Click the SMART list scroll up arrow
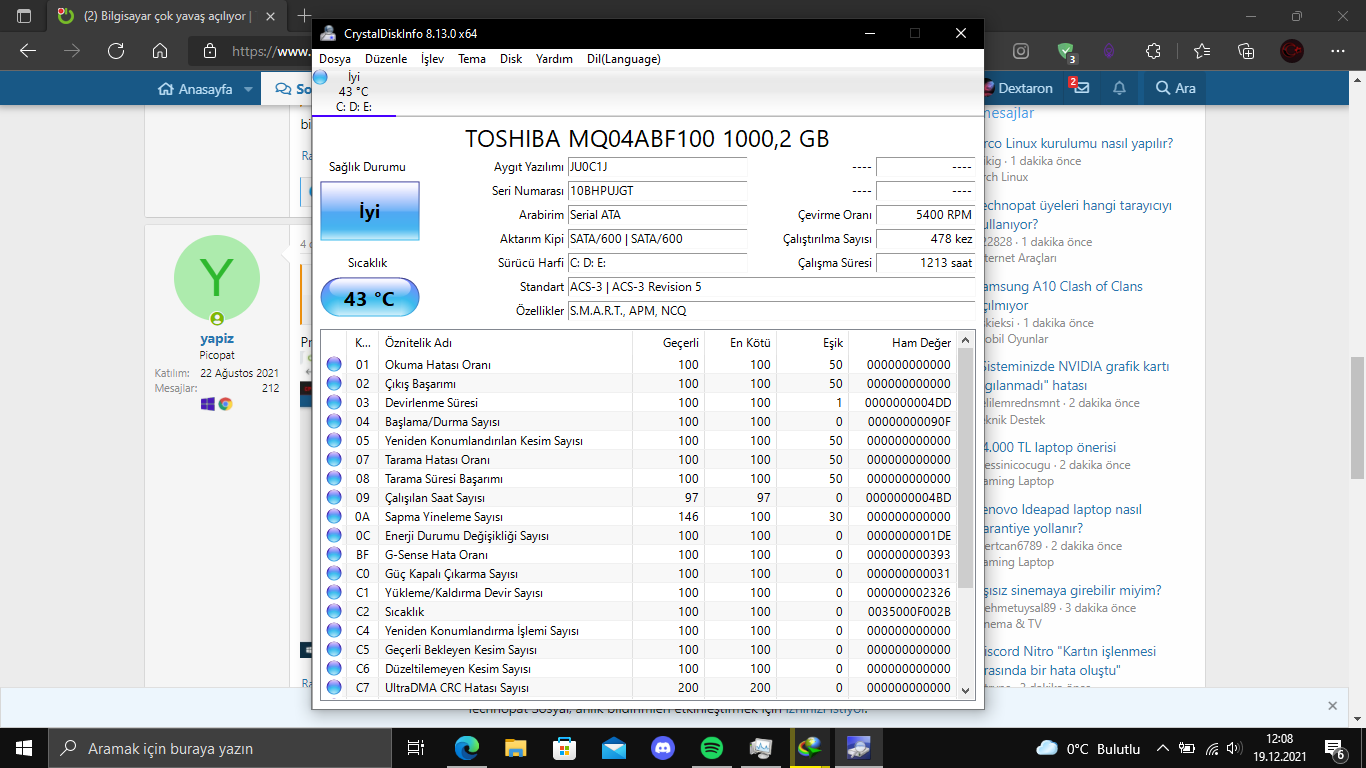The height and width of the screenshot is (768, 1366). pyautogui.click(x=965, y=342)
